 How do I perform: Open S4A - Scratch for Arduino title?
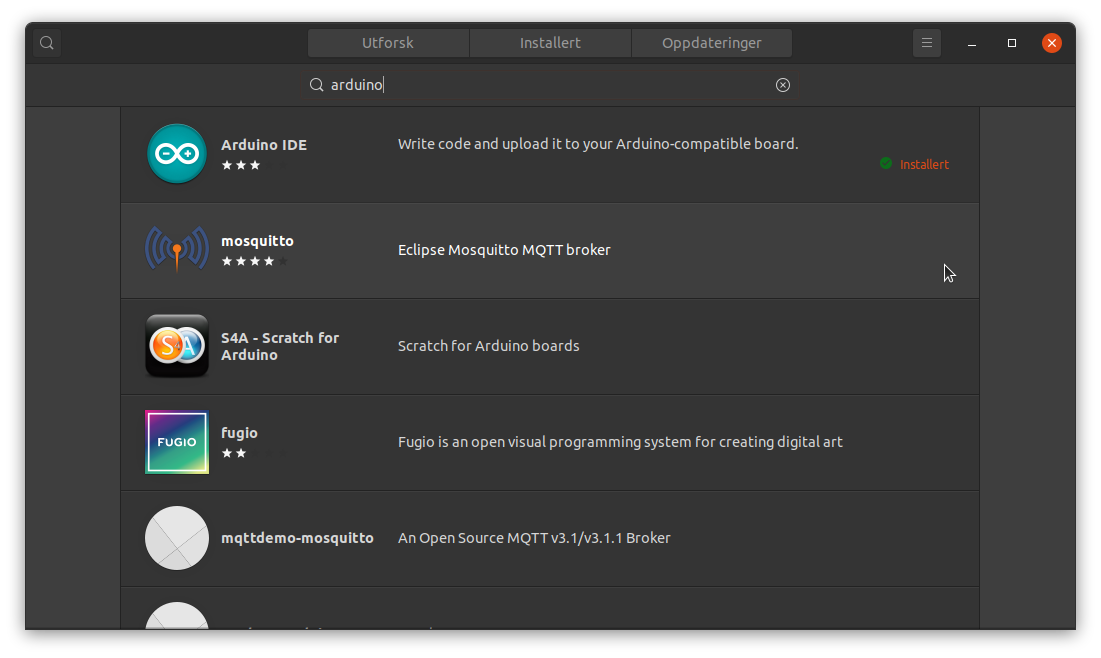click(x=280, y=346)
